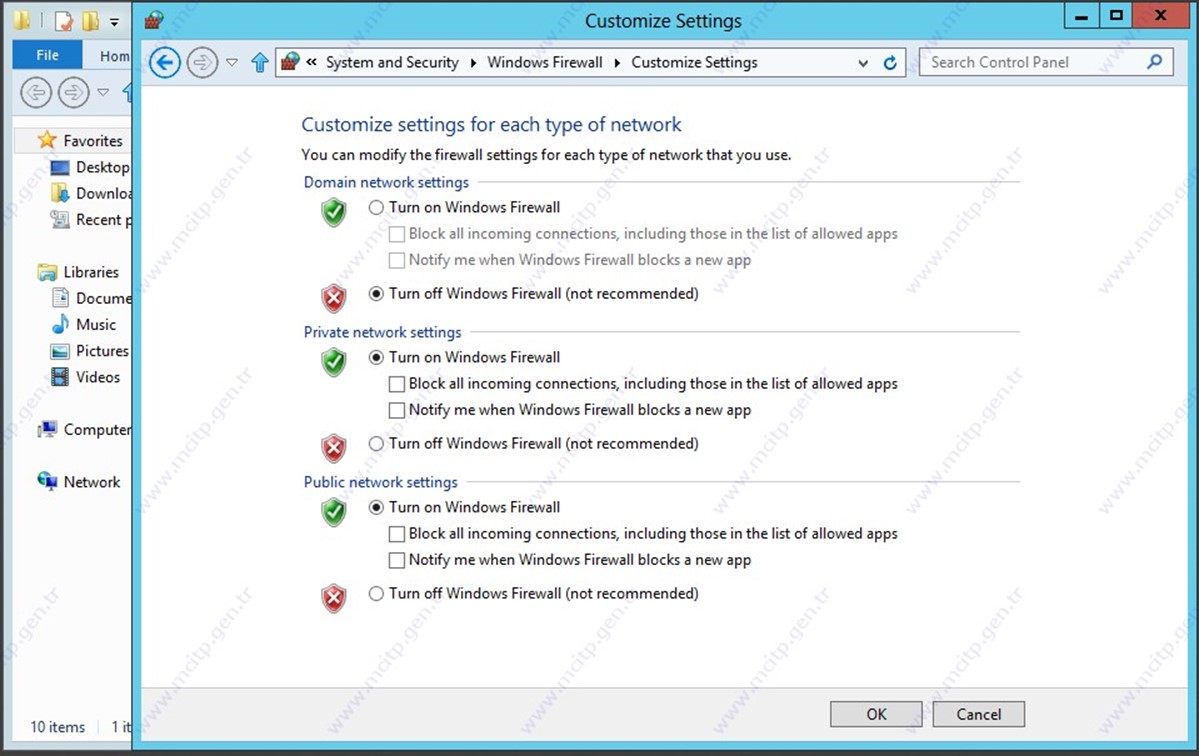Screen dimensions: 1199x756
Task: Turn off Windows Firewall for Public network
Action: pyautogui.click(x=376, y=593)
